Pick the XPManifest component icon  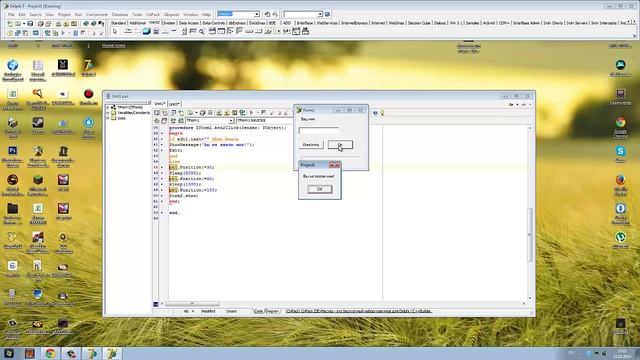(305, 31)
